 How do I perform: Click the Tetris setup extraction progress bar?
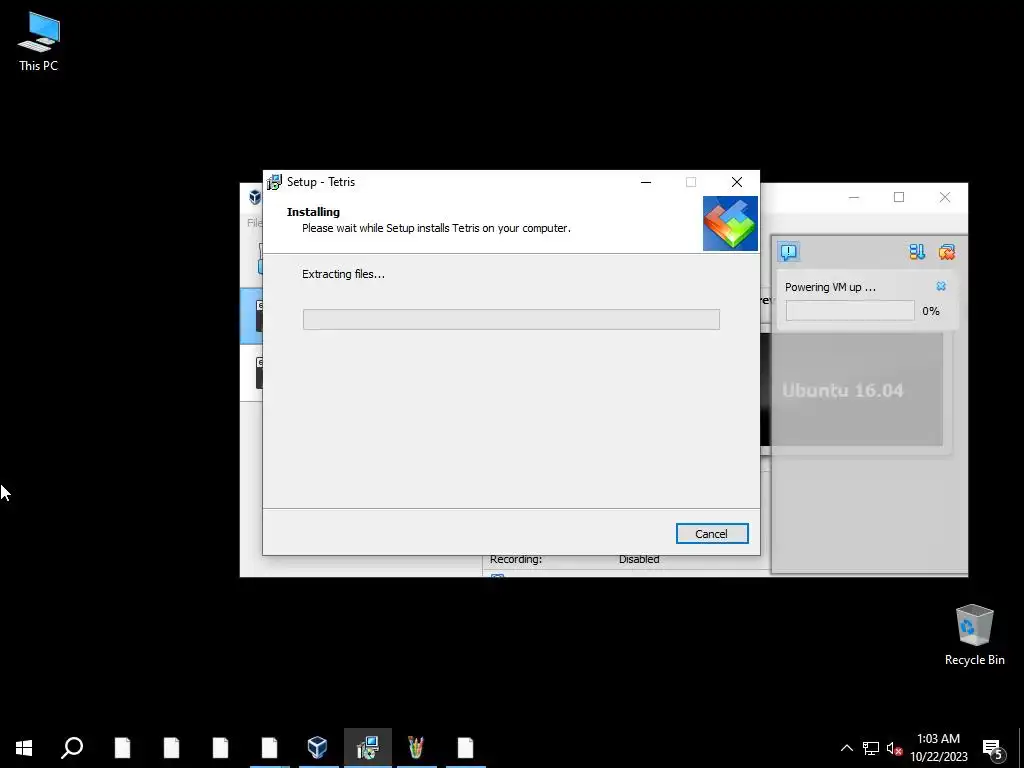point(511,319)
